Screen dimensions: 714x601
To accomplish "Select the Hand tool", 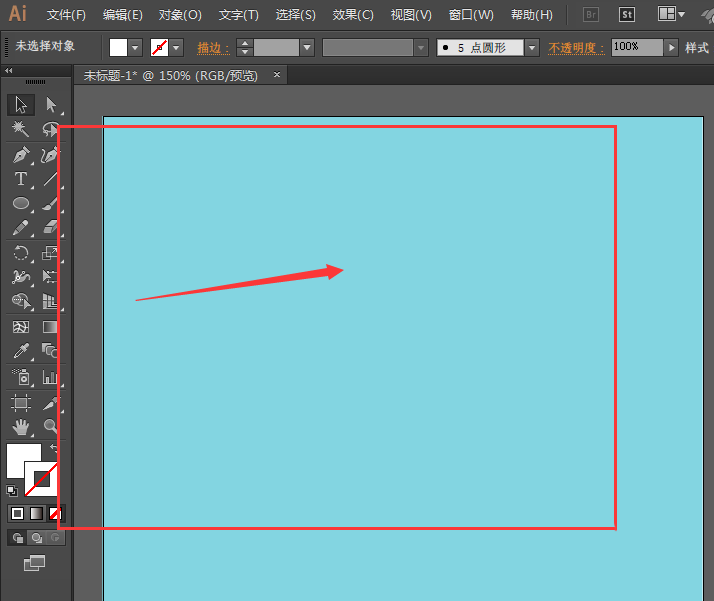I will point(20,427).
